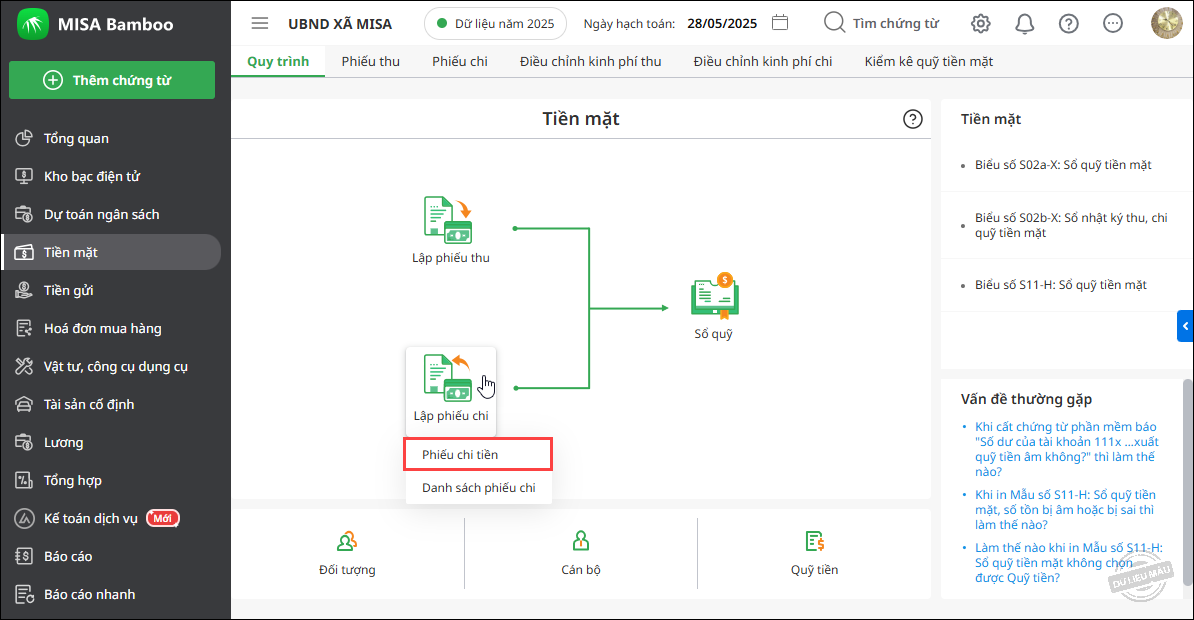Open notifications bell icon
This screenshot has height=620, width=1194.
coord(1025,24)
